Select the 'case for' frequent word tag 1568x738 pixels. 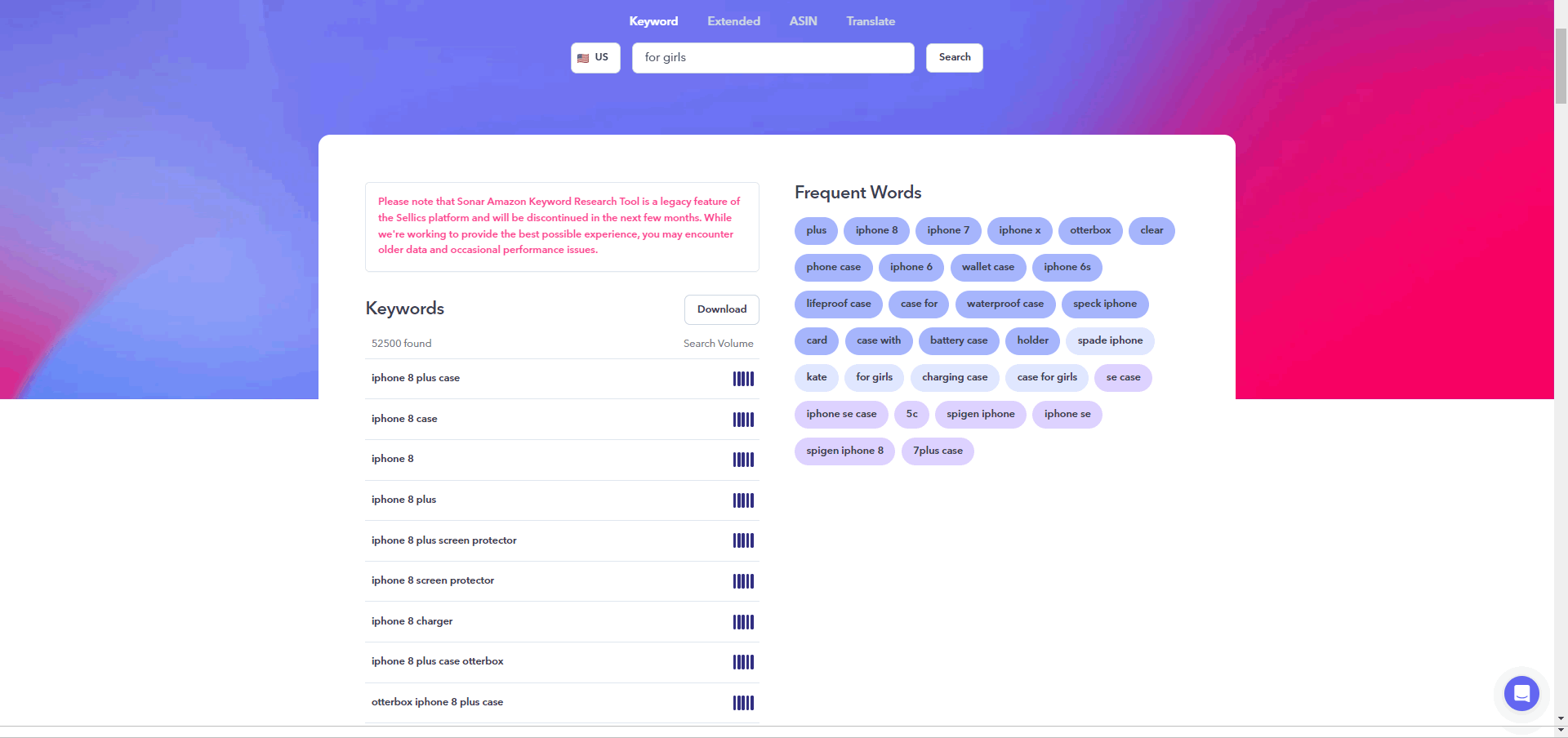[919, 305]
